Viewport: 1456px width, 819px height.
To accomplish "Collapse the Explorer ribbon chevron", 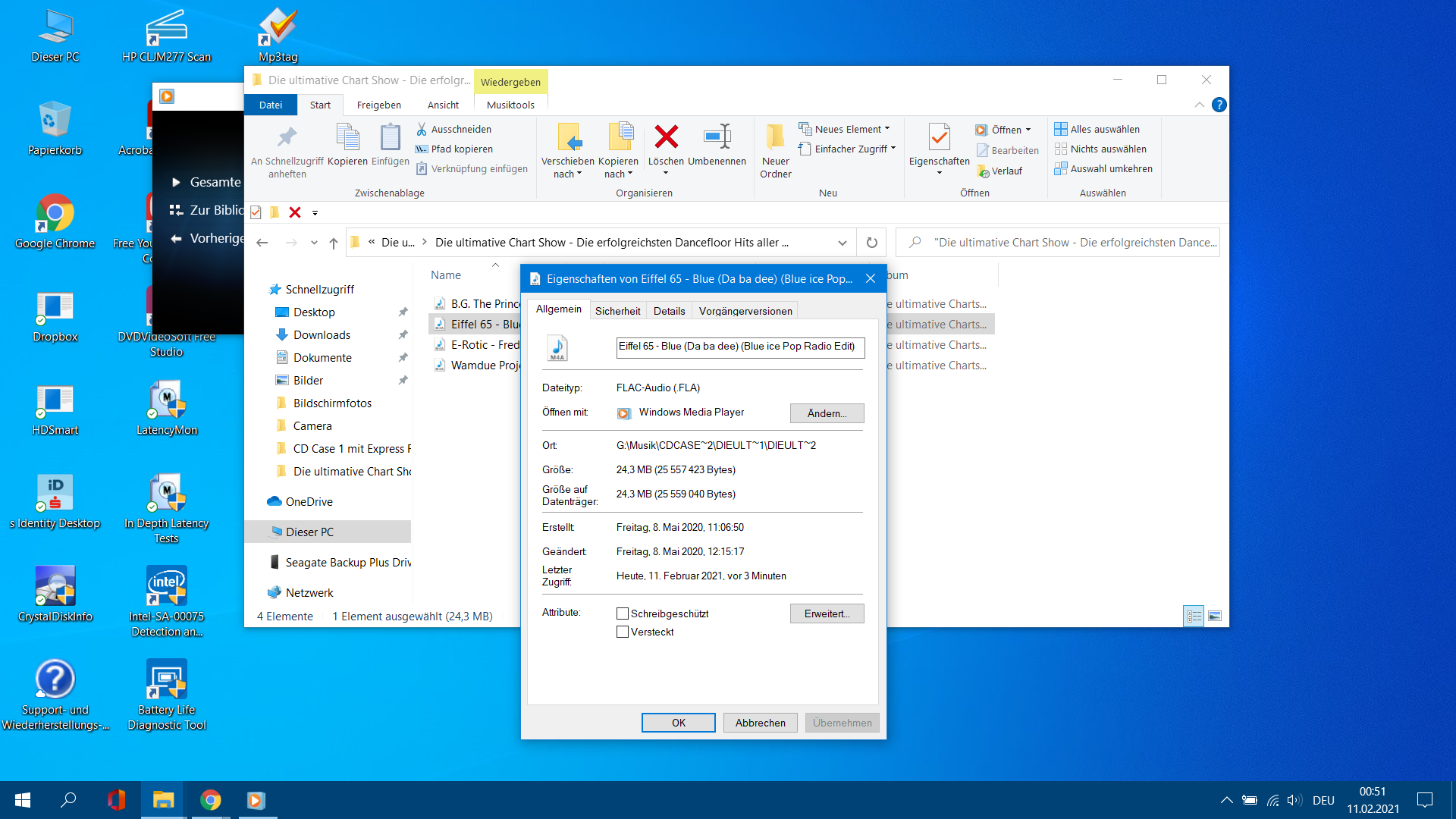I will tap(1199, 105).
